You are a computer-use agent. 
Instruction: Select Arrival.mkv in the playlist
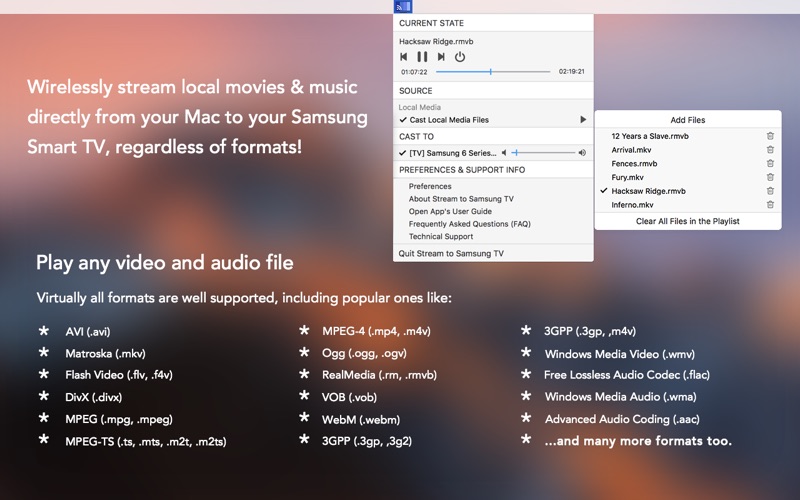click(631, 150)
